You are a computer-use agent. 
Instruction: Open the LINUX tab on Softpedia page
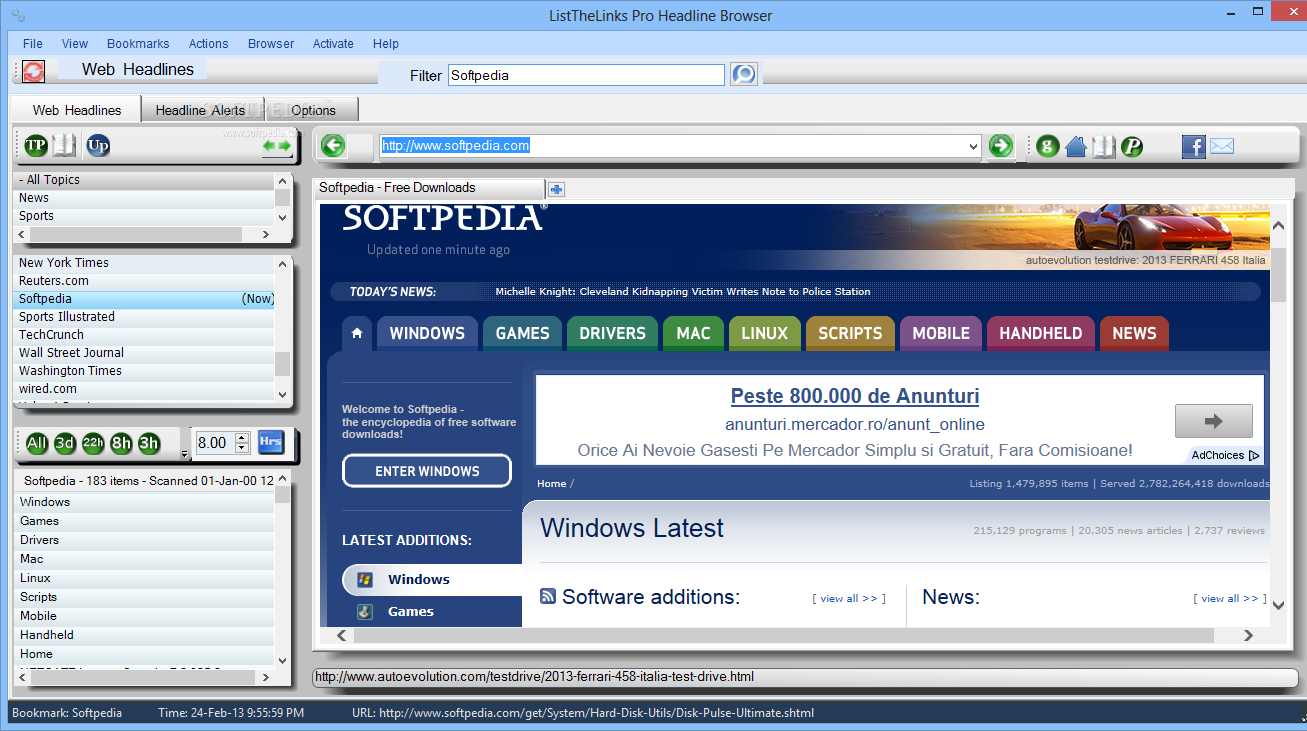click(x=764, y=333)
